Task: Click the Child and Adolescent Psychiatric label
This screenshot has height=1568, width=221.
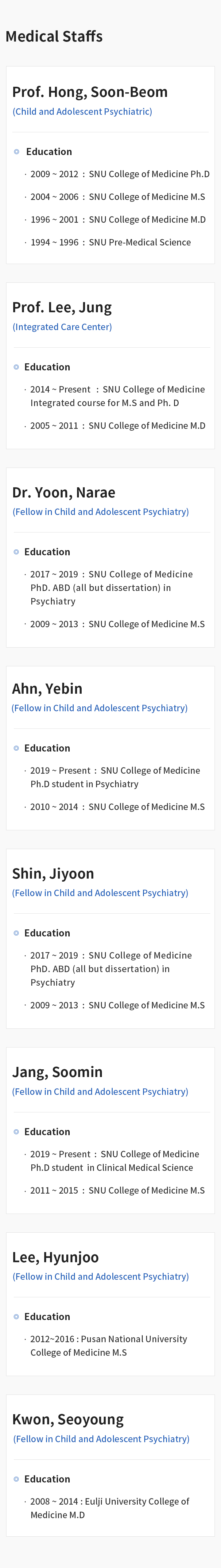Action: click(83, 111)
